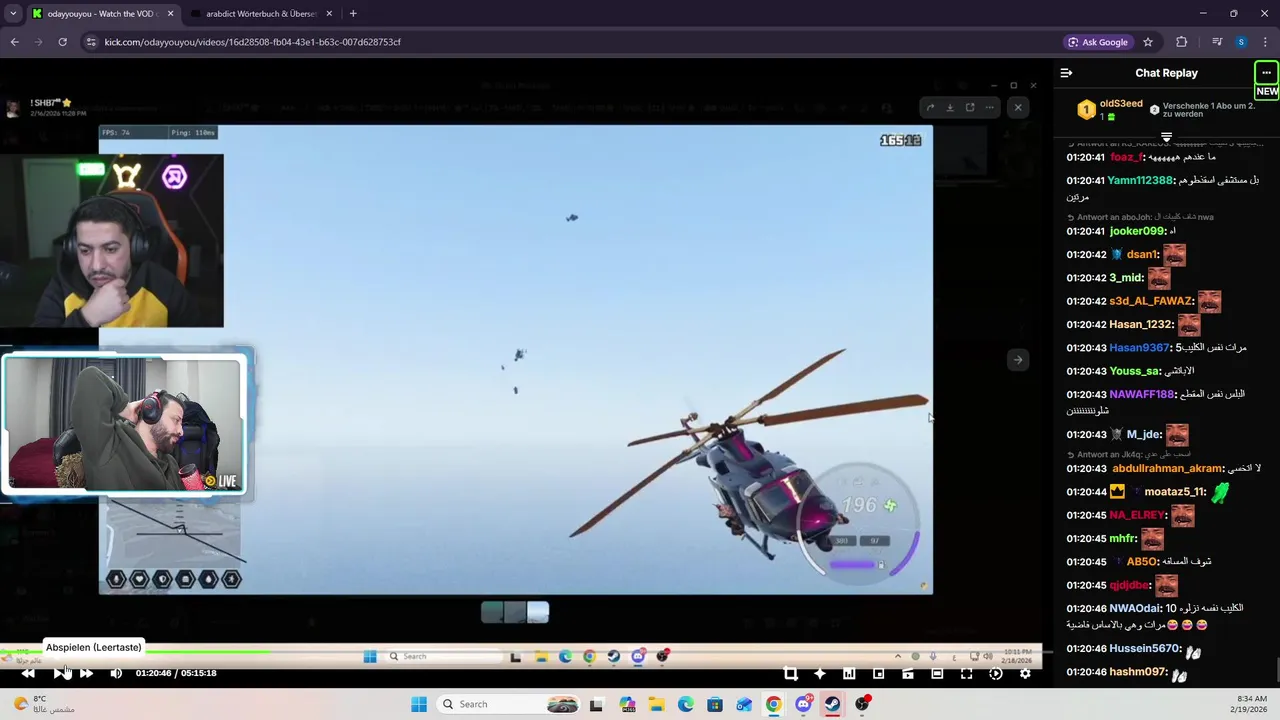The image size is (1280, 720).
Task: Open Yamn112388's chat profile
Action: coord(1139,180)
